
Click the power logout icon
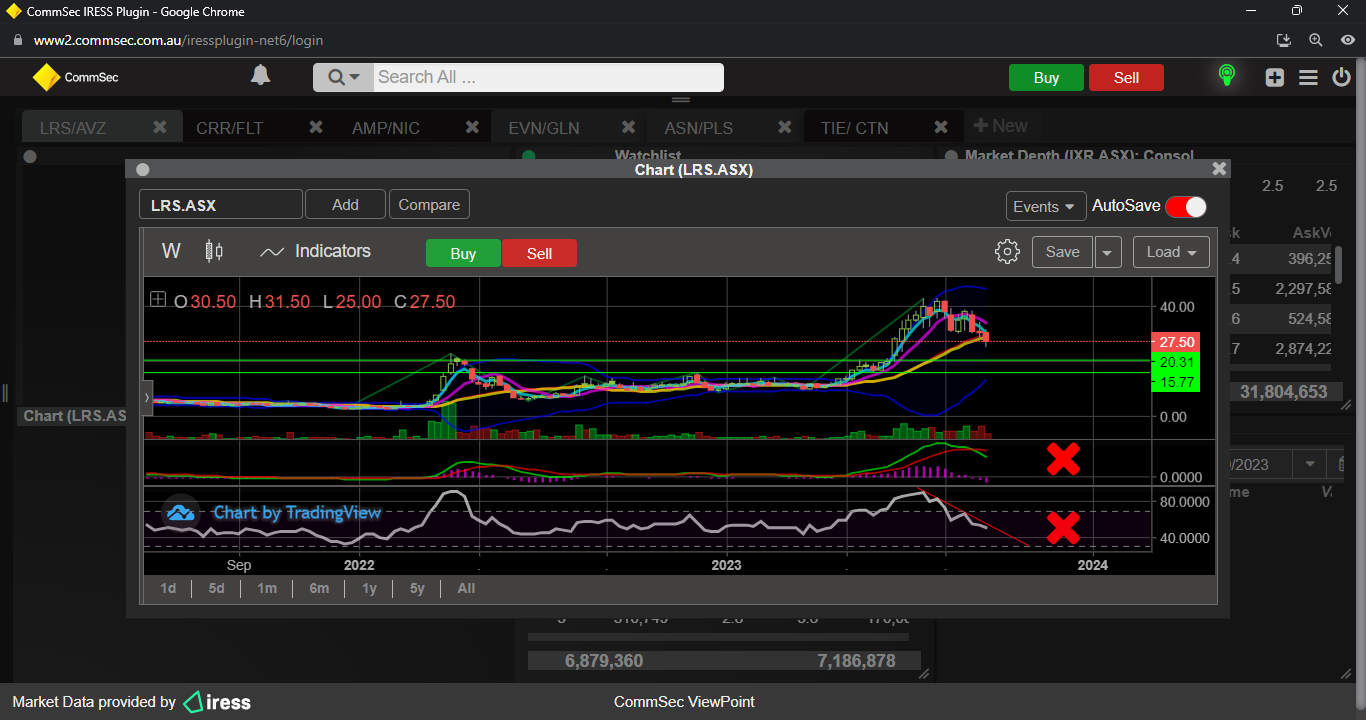pos(1341,77)
